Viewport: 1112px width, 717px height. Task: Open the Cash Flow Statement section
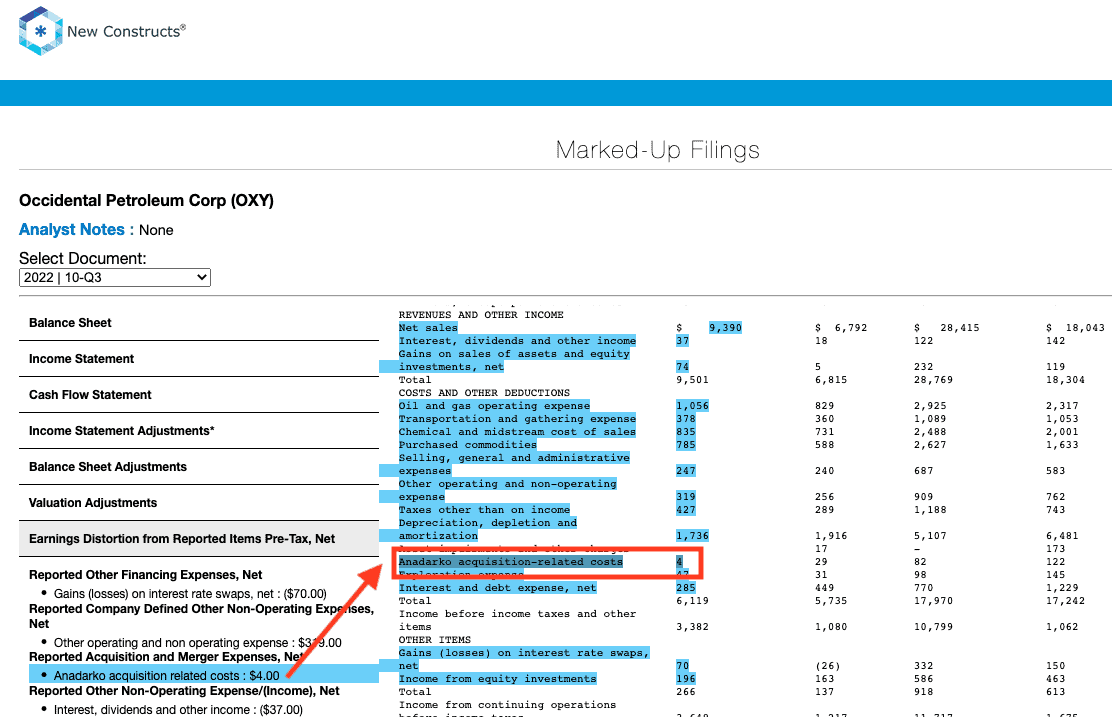pos(199,395)
